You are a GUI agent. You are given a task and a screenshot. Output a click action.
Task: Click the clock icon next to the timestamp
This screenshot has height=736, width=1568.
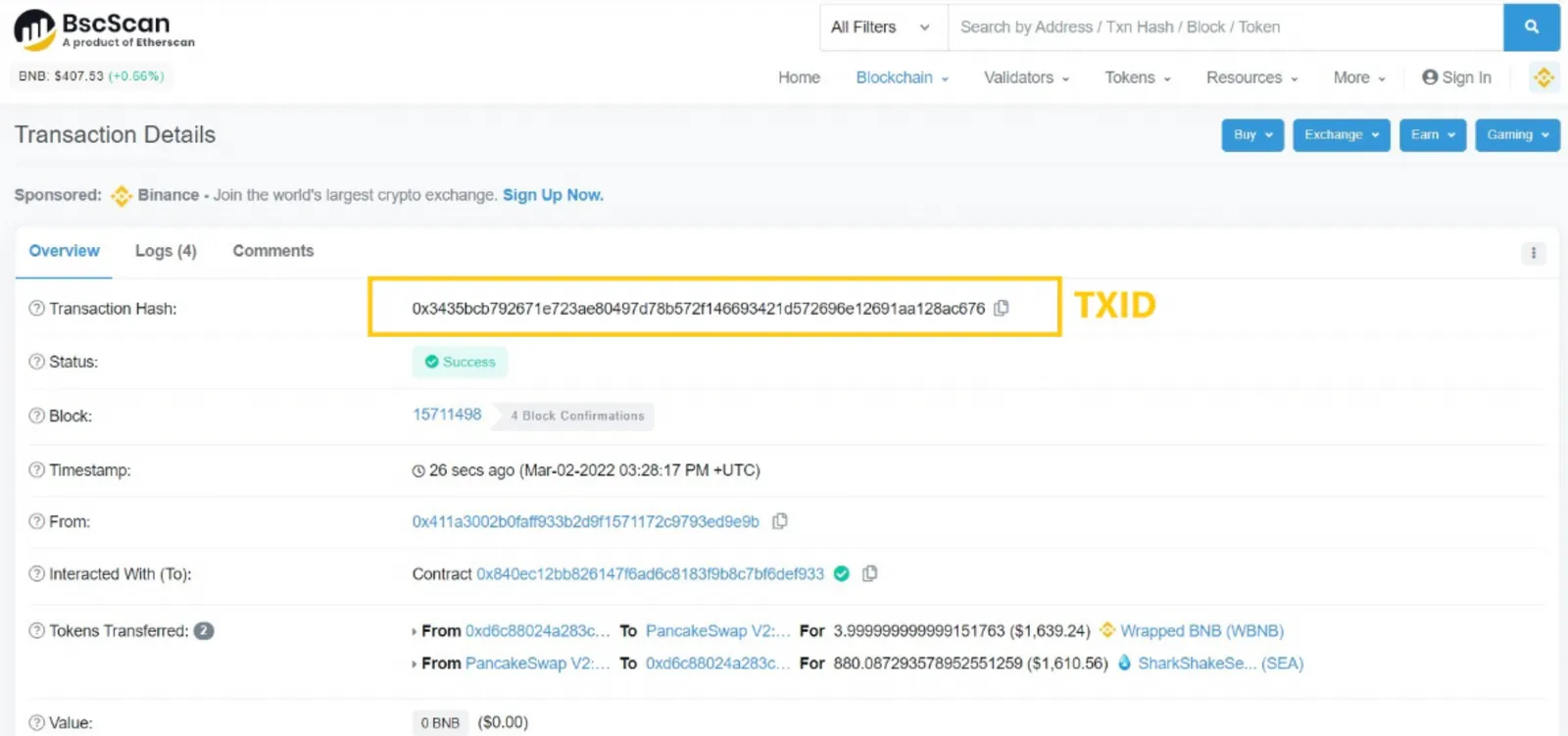point(418,470)
